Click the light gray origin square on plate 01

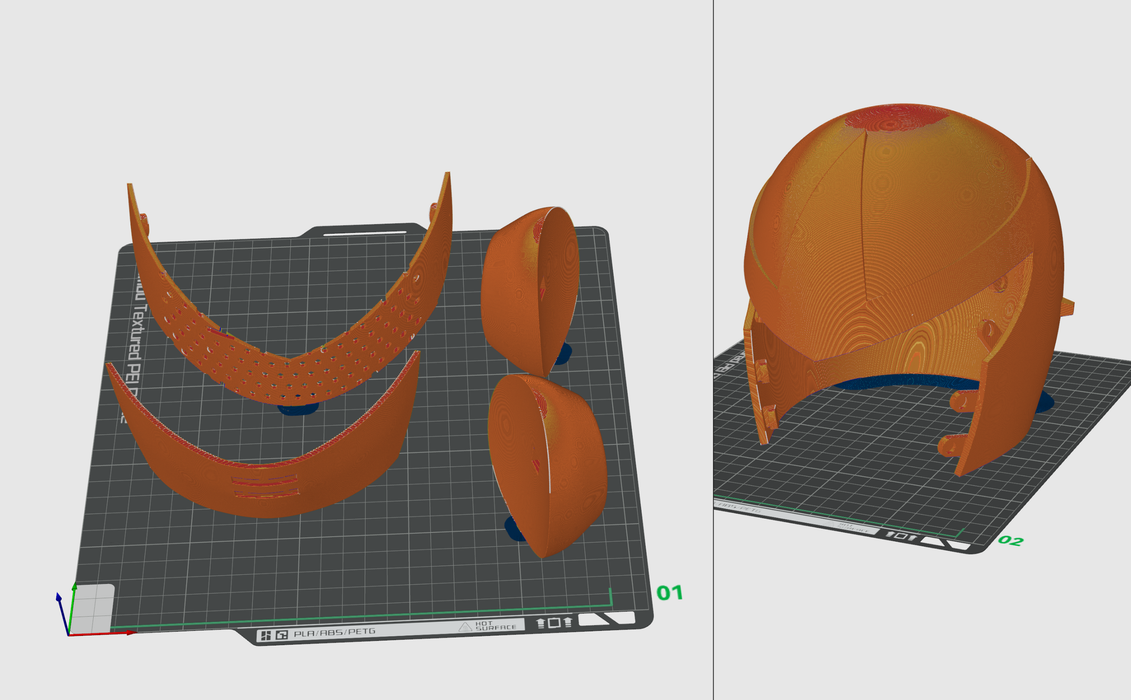click(x=93, y=606)
